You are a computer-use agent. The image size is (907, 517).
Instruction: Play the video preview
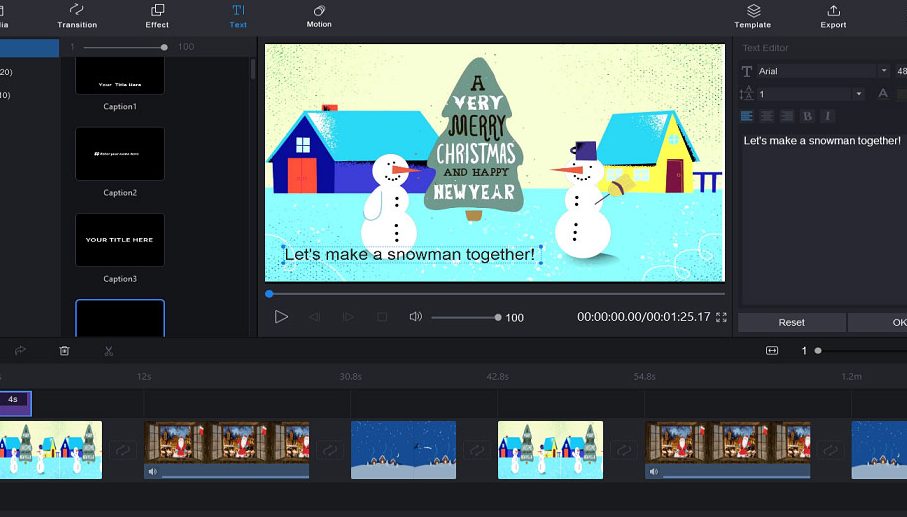point(281,317)
